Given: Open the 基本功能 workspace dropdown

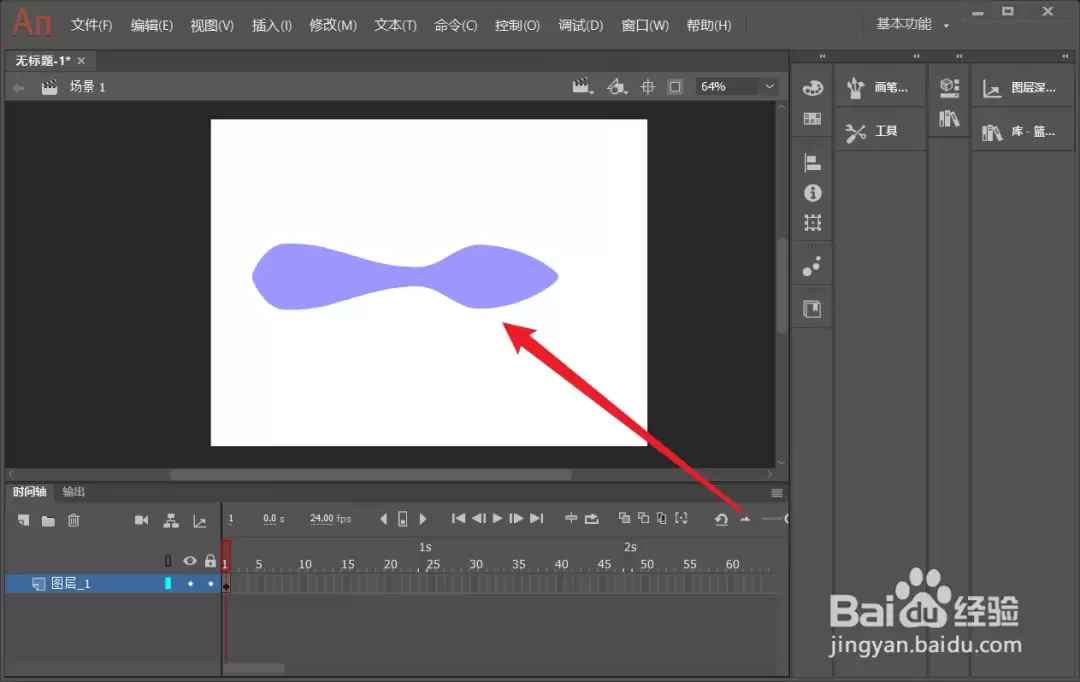Looking at the screenshot, I should pyautogui.click(x=912, y=25).
